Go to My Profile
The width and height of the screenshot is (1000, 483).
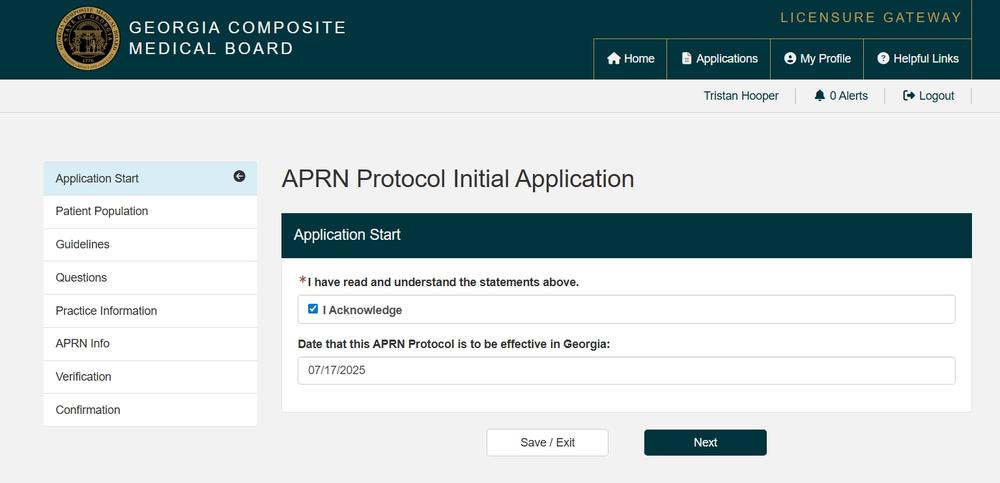coord(817,59)
